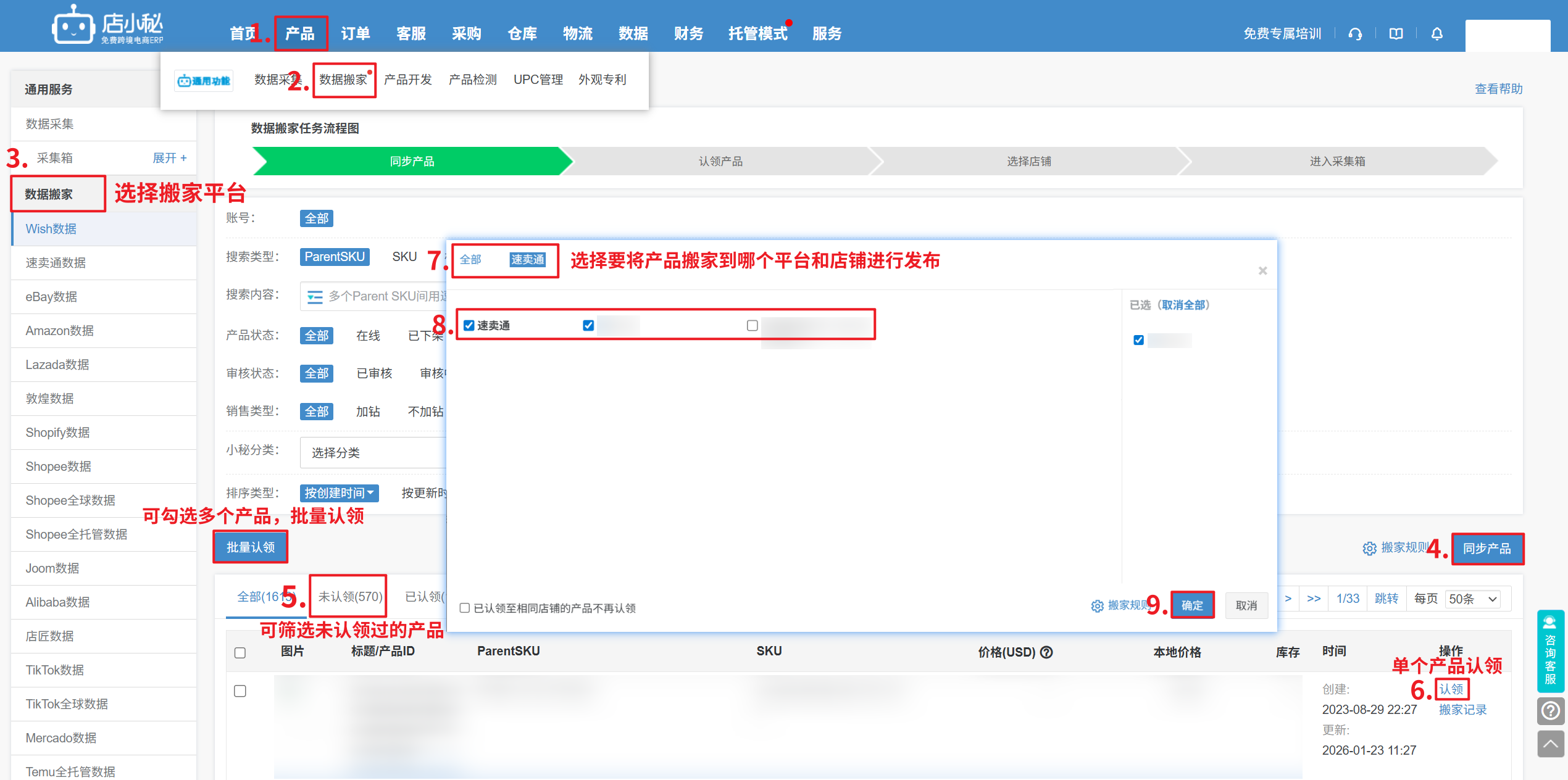The width and height of the screenshot is (1568, 780).
Task: Click the 咨询客服 floating widget
Action: [x=1550, y=652]
